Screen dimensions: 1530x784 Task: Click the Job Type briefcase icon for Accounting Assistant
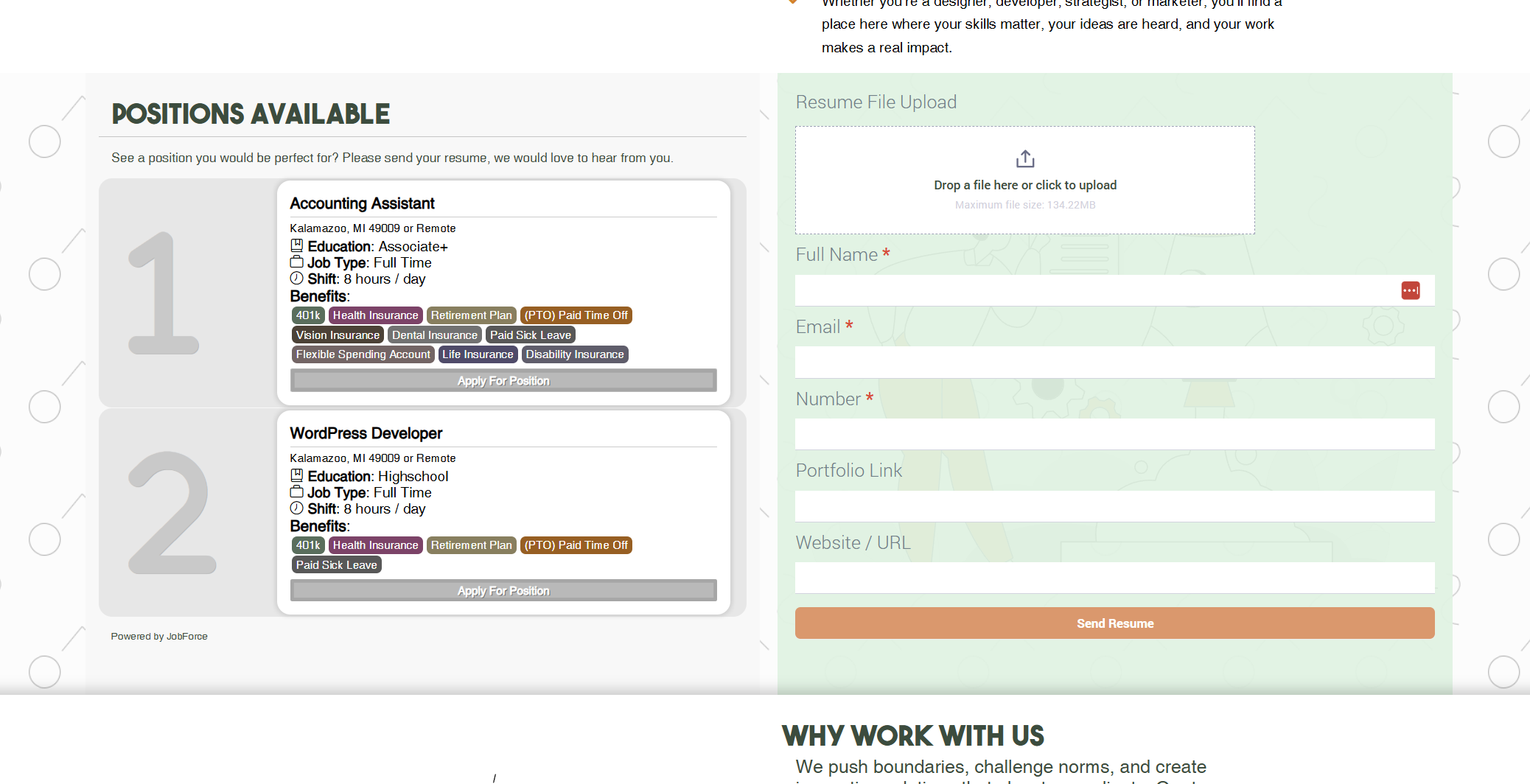(x=296, y=262)
